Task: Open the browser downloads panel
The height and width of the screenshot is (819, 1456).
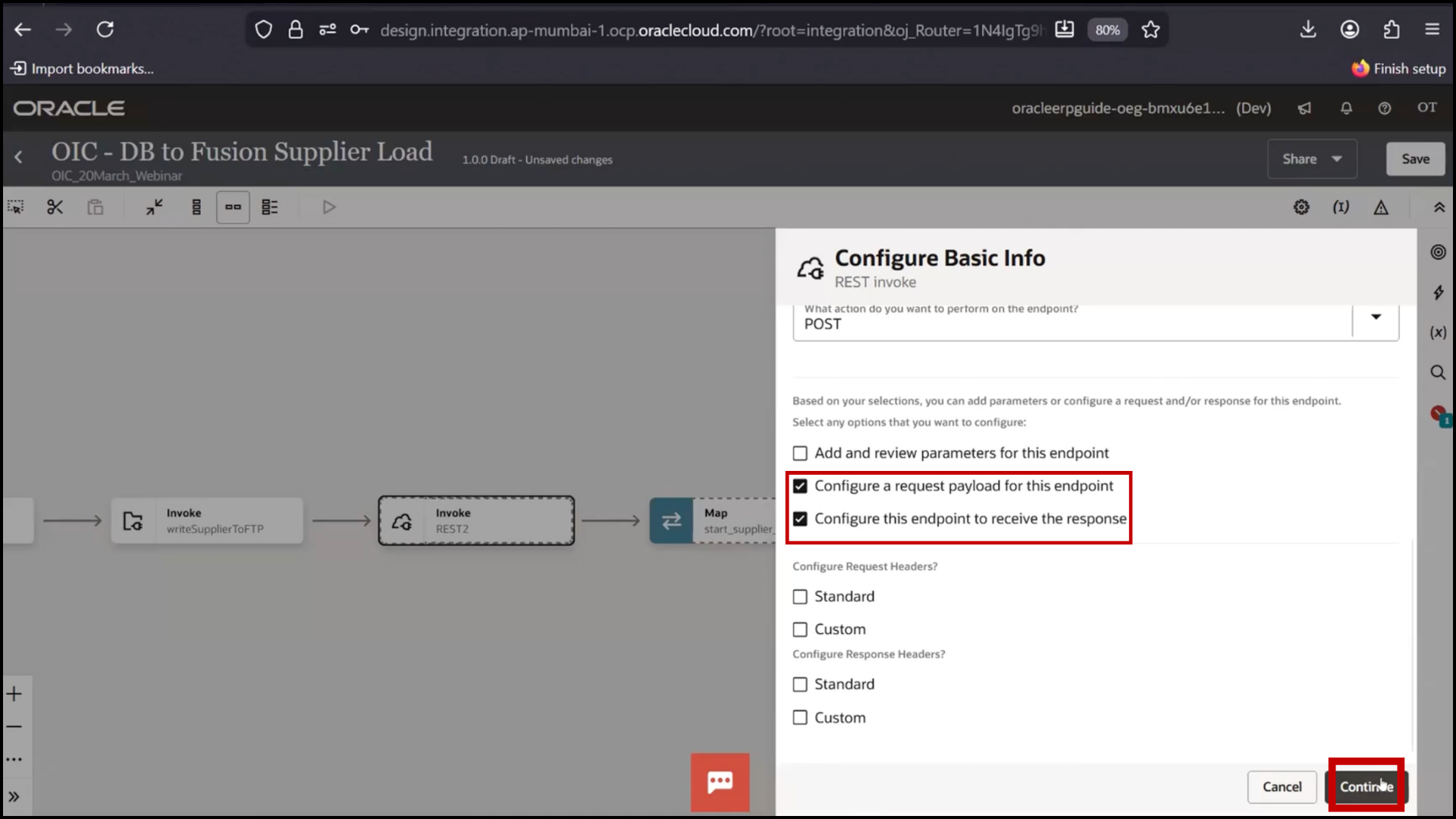Action: pos(1308,30)
